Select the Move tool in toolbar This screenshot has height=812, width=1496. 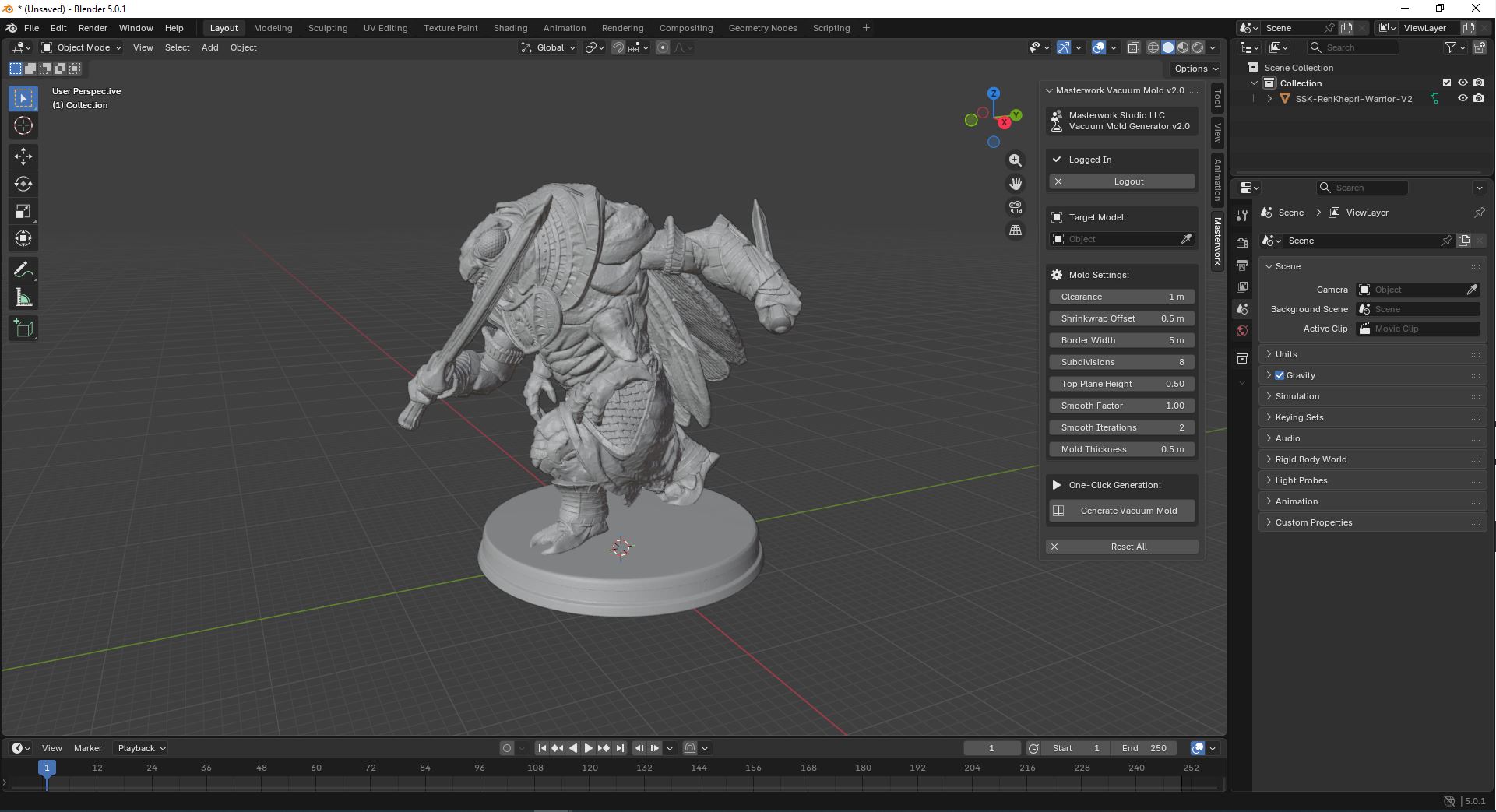click(23, 156)
